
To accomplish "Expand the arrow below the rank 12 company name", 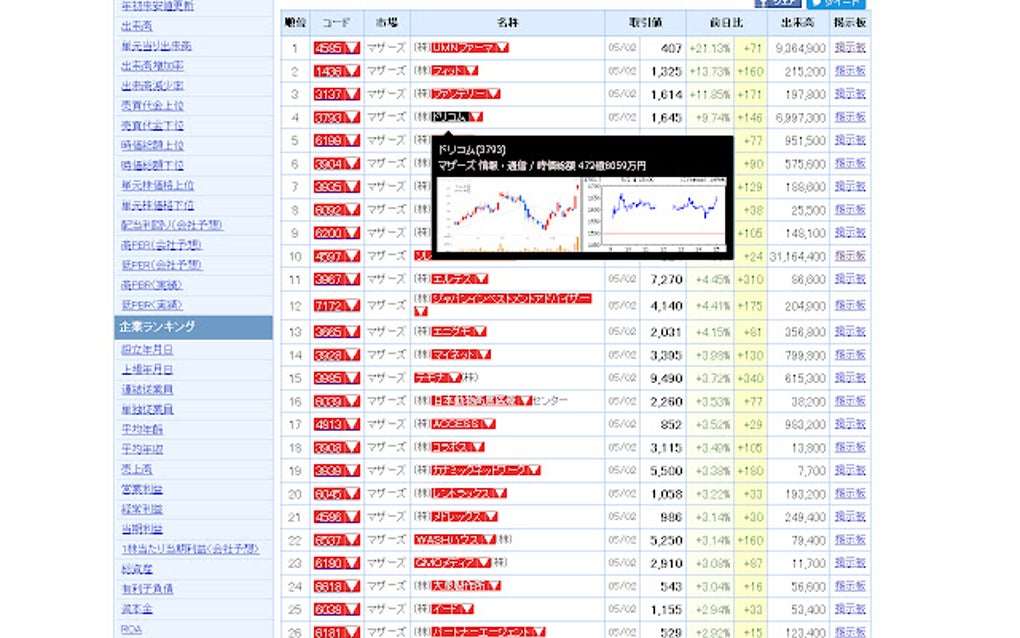I will [421, 312].
